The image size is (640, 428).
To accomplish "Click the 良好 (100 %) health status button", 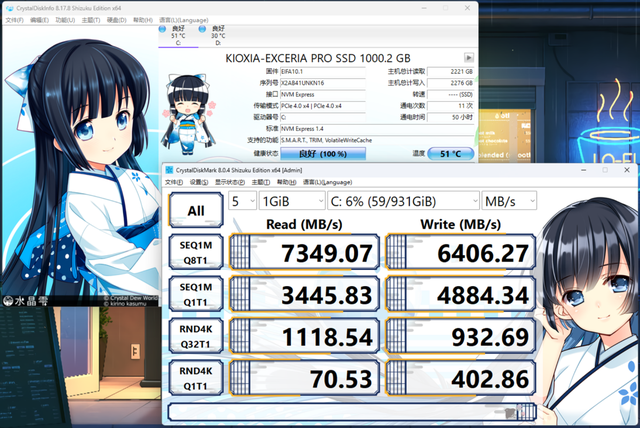I will [323, 154].
